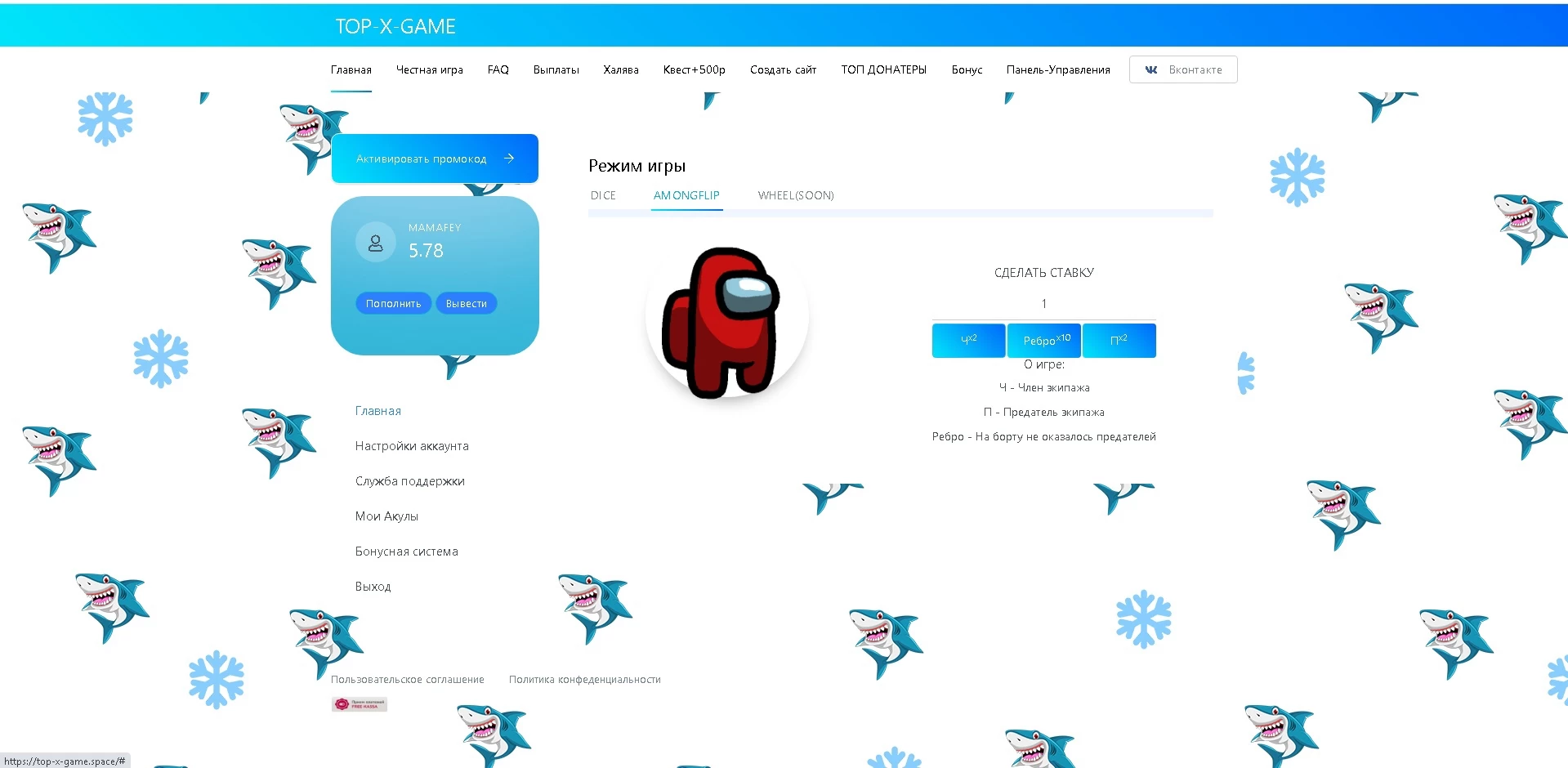Viewport: 1568px width, 768px height.
Task: Bet on П x2 impostor
Action: coord(1119,340)
